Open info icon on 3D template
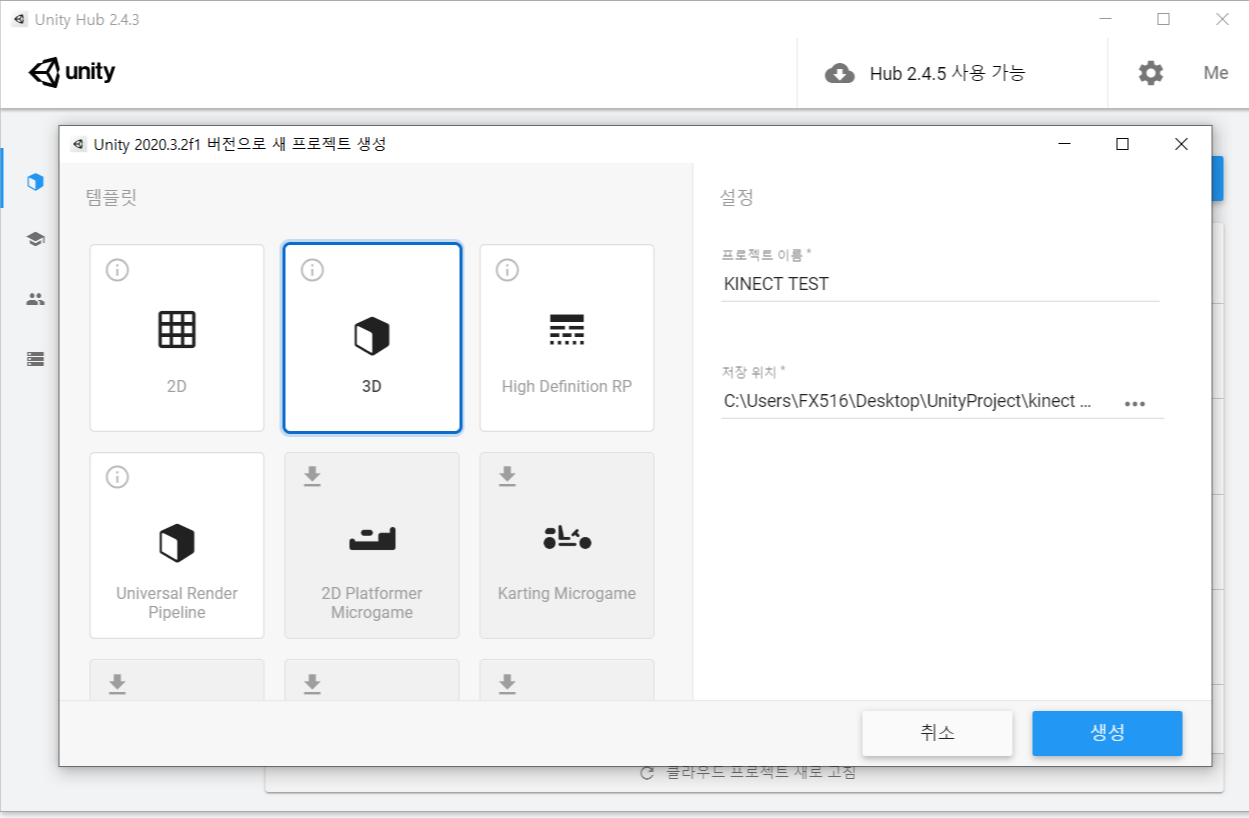The height and width of the screenshot is (818, 1249). (312, 270)
